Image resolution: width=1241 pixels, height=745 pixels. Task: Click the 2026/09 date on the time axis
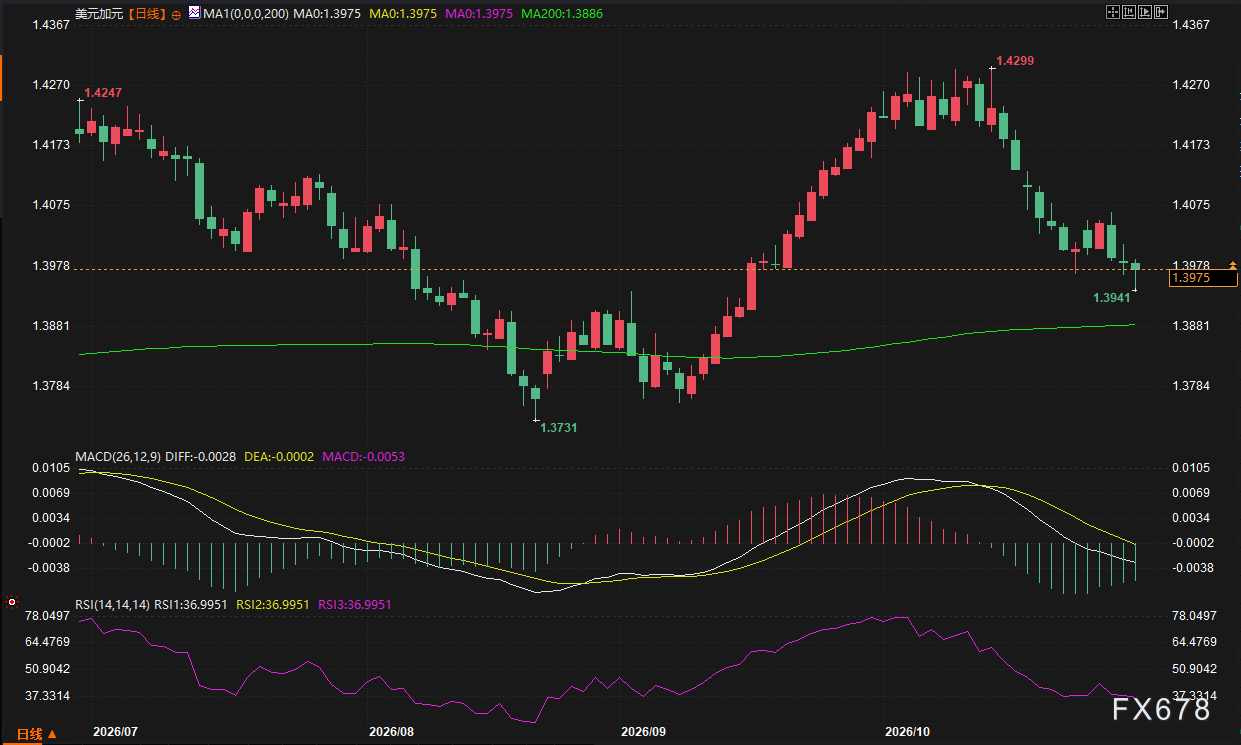(x=642, y=732)
